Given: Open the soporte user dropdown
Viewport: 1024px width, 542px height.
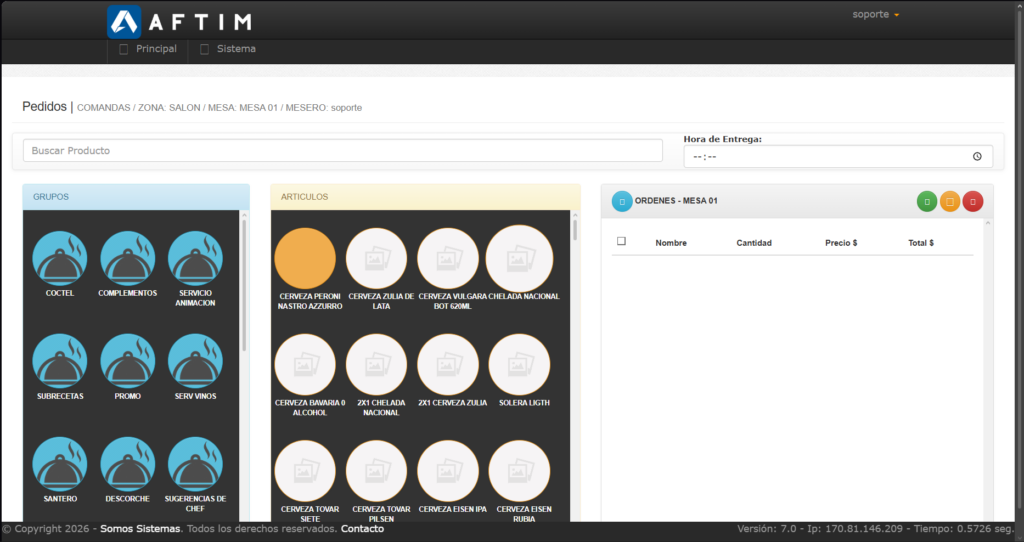Looking at the screenshot, I should tap(876, 15).
